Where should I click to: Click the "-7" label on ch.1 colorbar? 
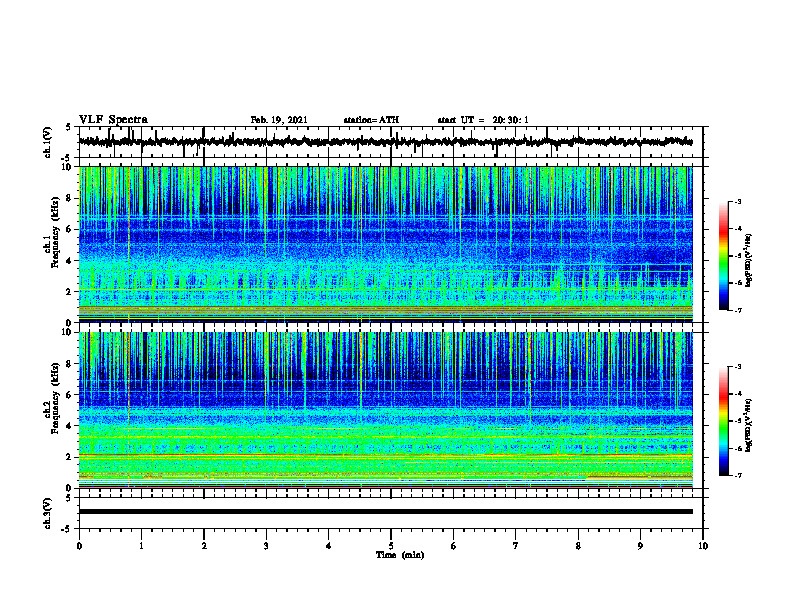tap(738, 310)
